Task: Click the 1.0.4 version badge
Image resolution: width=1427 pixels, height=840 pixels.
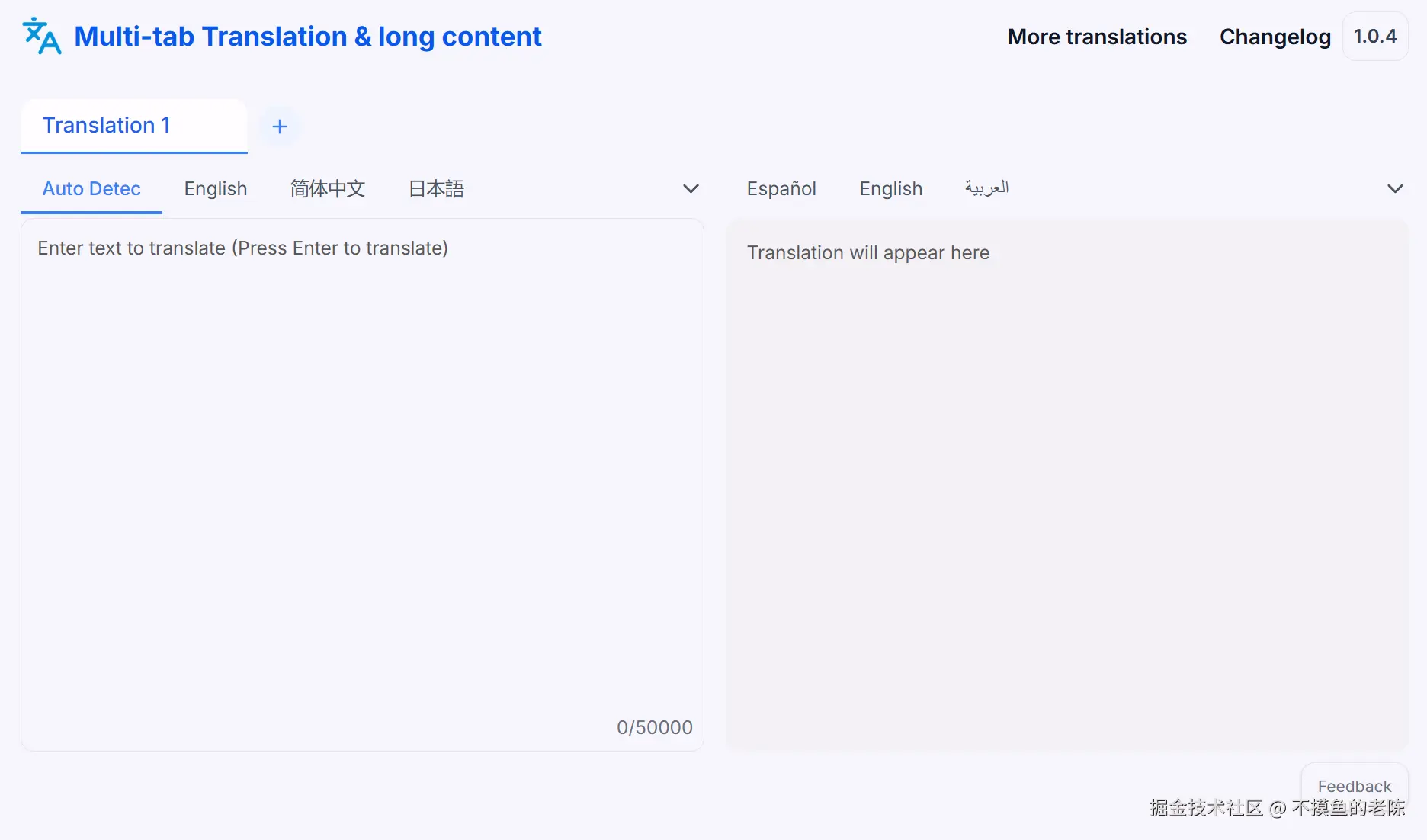Action: [1375, 36]
